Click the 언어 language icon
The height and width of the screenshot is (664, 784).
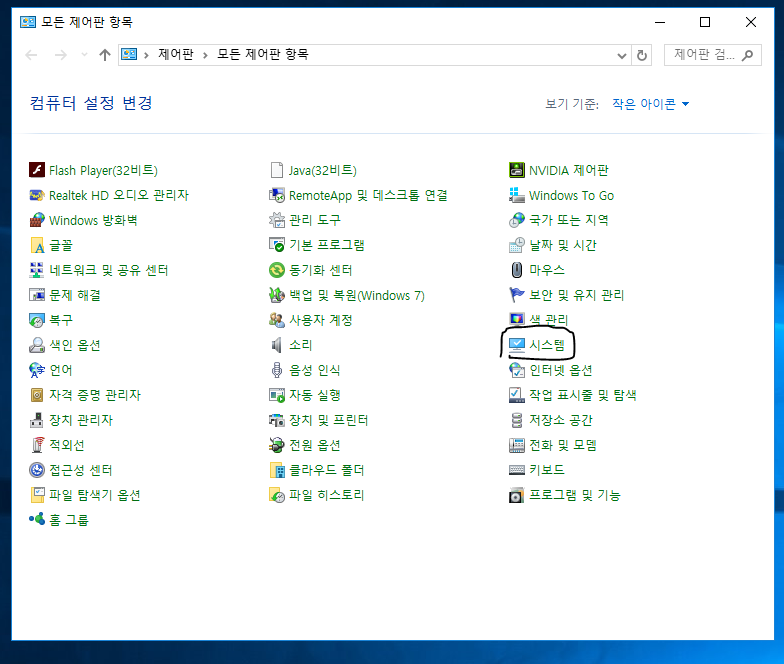37,370
